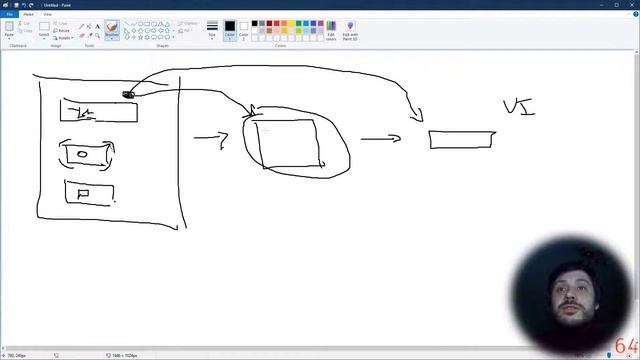Click the Edit colors button
The width and height of the screenshot is (640, 360).
(331, 31)
